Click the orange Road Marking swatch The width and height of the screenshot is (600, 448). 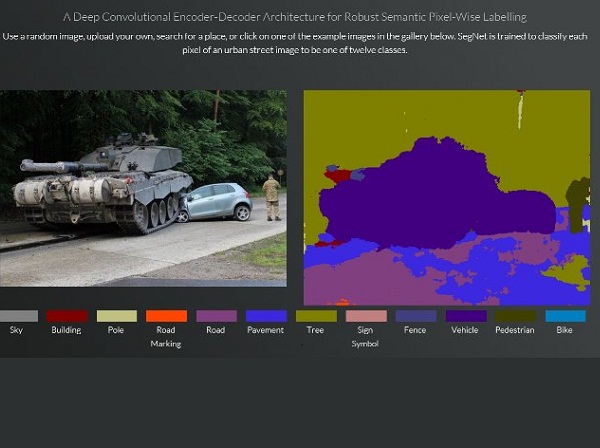point(166,316)
